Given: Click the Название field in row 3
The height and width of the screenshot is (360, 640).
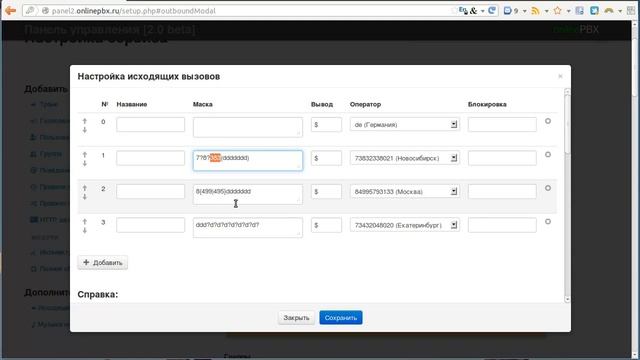Looking at the screenshot, I should (150, 225).
